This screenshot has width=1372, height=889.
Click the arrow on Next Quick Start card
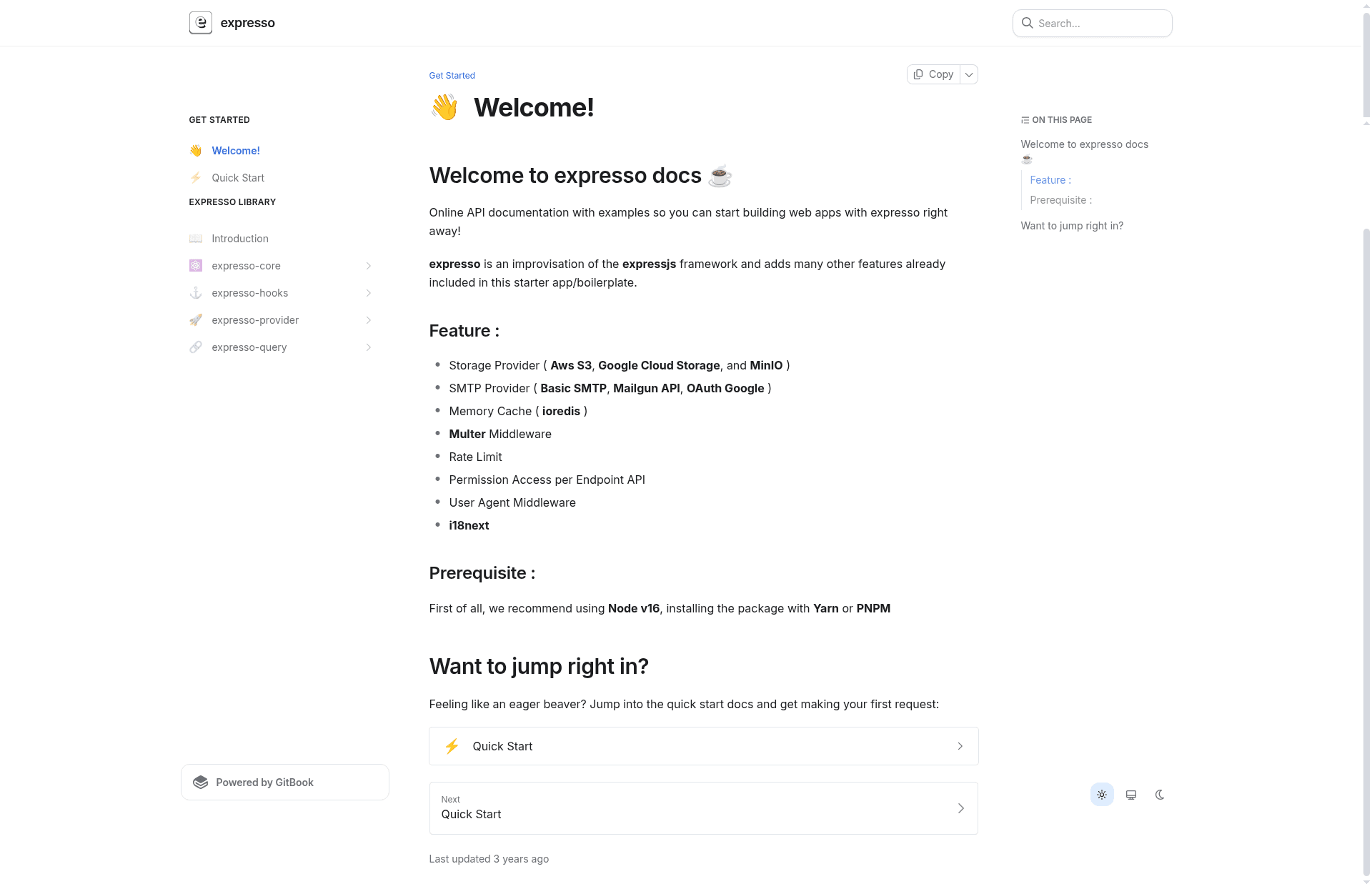point(961,808)
